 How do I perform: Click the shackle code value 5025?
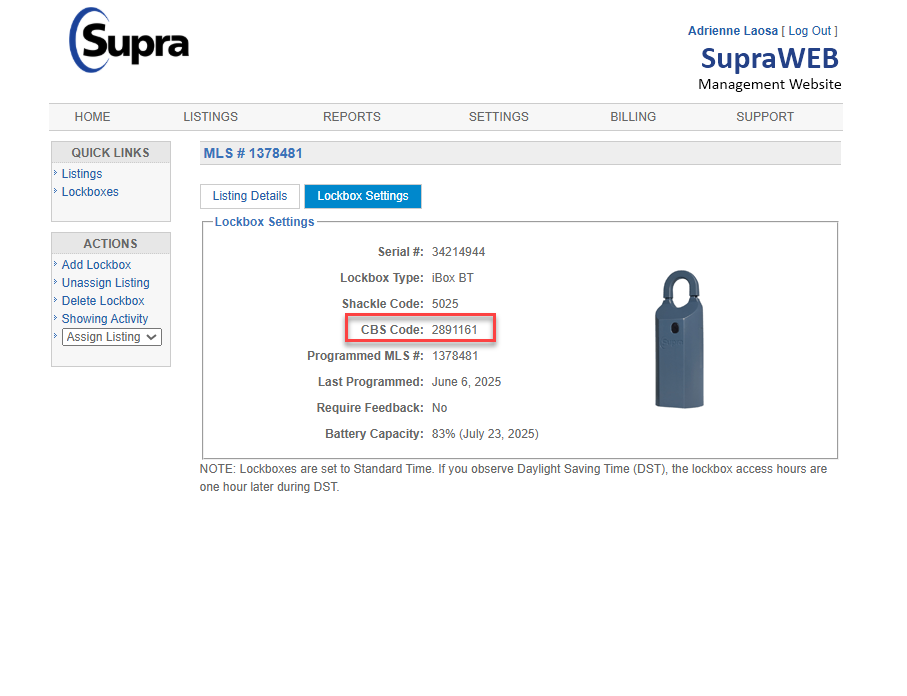pyautogui.click(x=445, y=304)
